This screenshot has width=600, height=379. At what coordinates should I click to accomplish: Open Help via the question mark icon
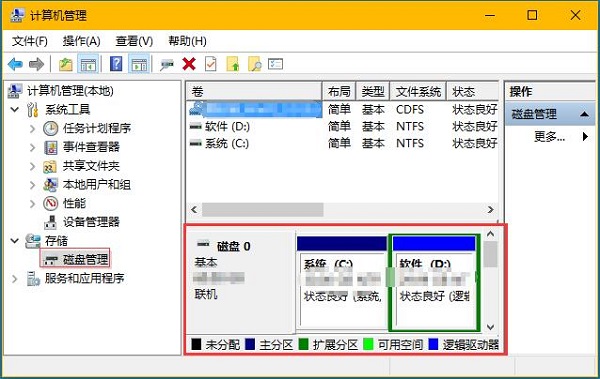point(116,64)
